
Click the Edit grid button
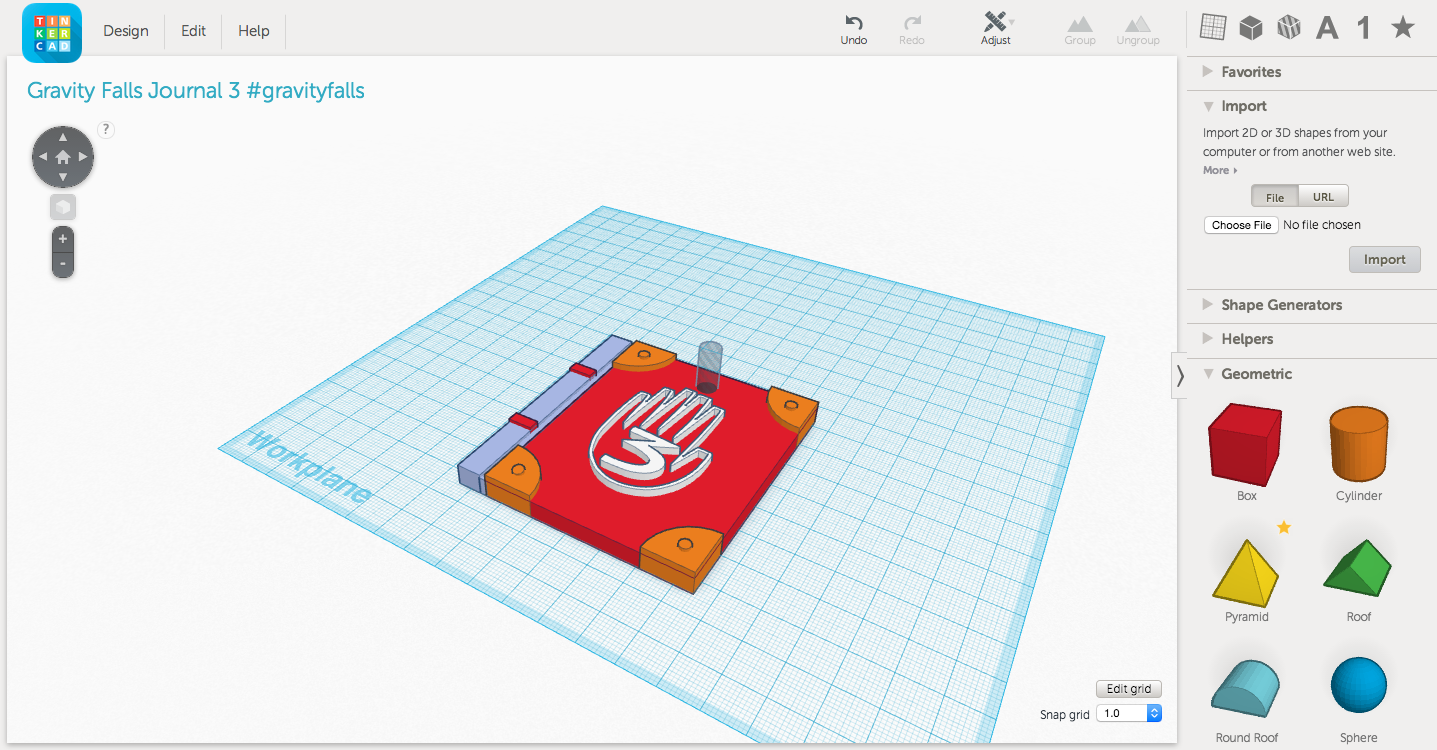[1129, 689]
